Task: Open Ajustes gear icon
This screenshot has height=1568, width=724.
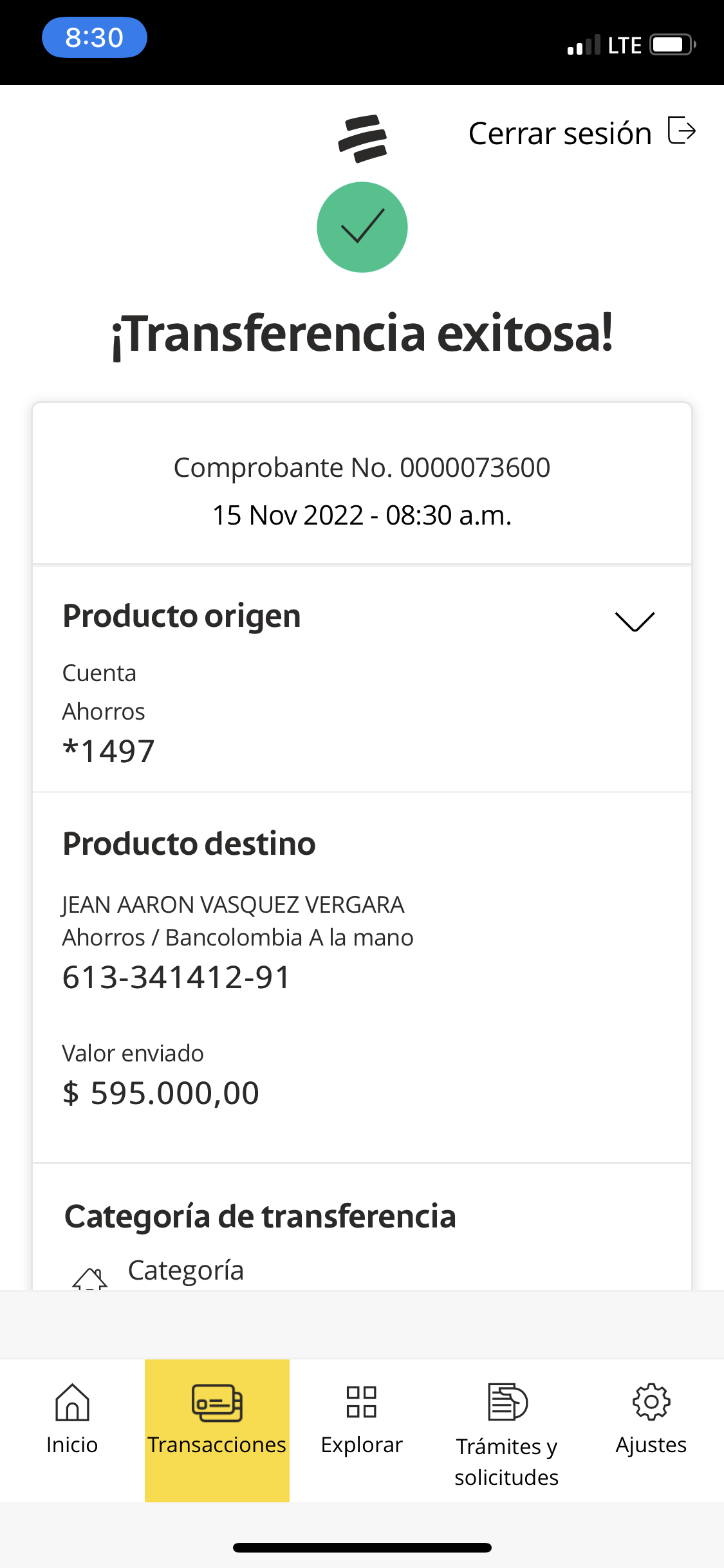Action: 651,1402
